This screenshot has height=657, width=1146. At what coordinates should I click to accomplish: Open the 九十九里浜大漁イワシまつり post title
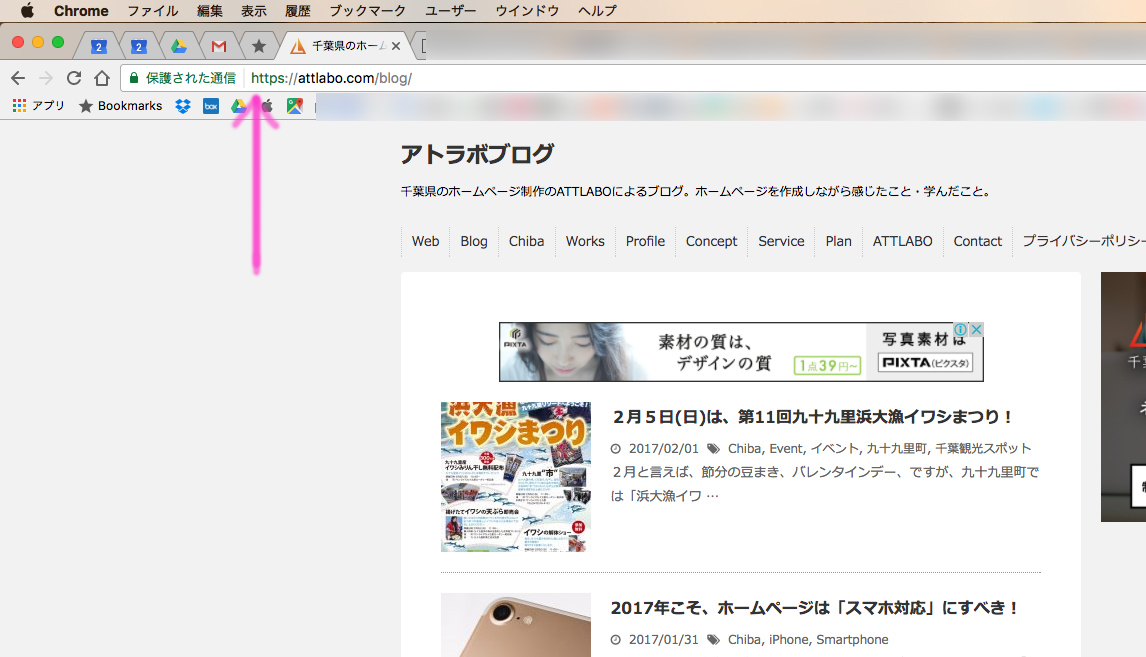click(812, 417)
